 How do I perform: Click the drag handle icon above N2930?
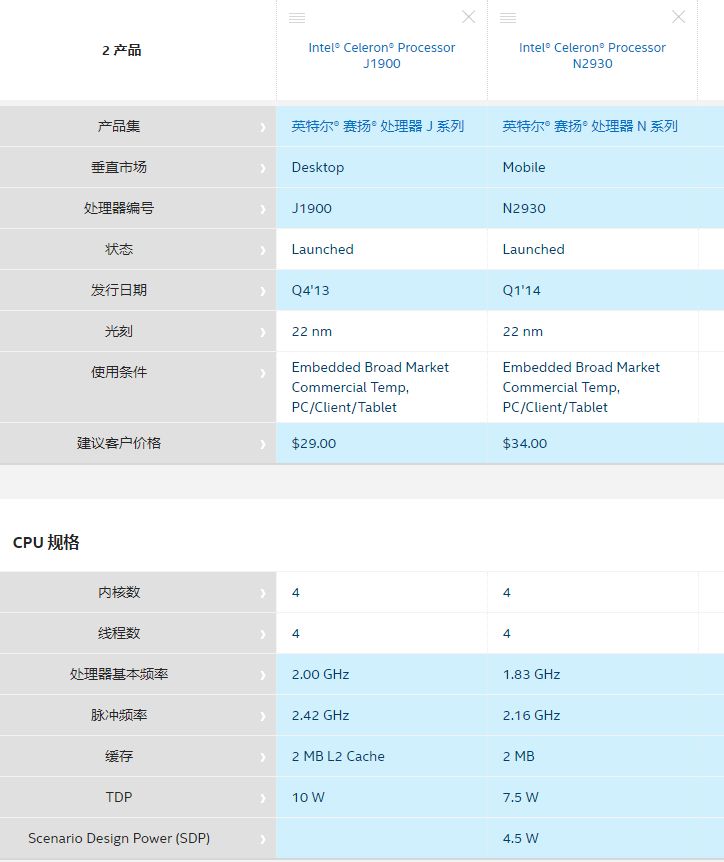tap(508, 18)
